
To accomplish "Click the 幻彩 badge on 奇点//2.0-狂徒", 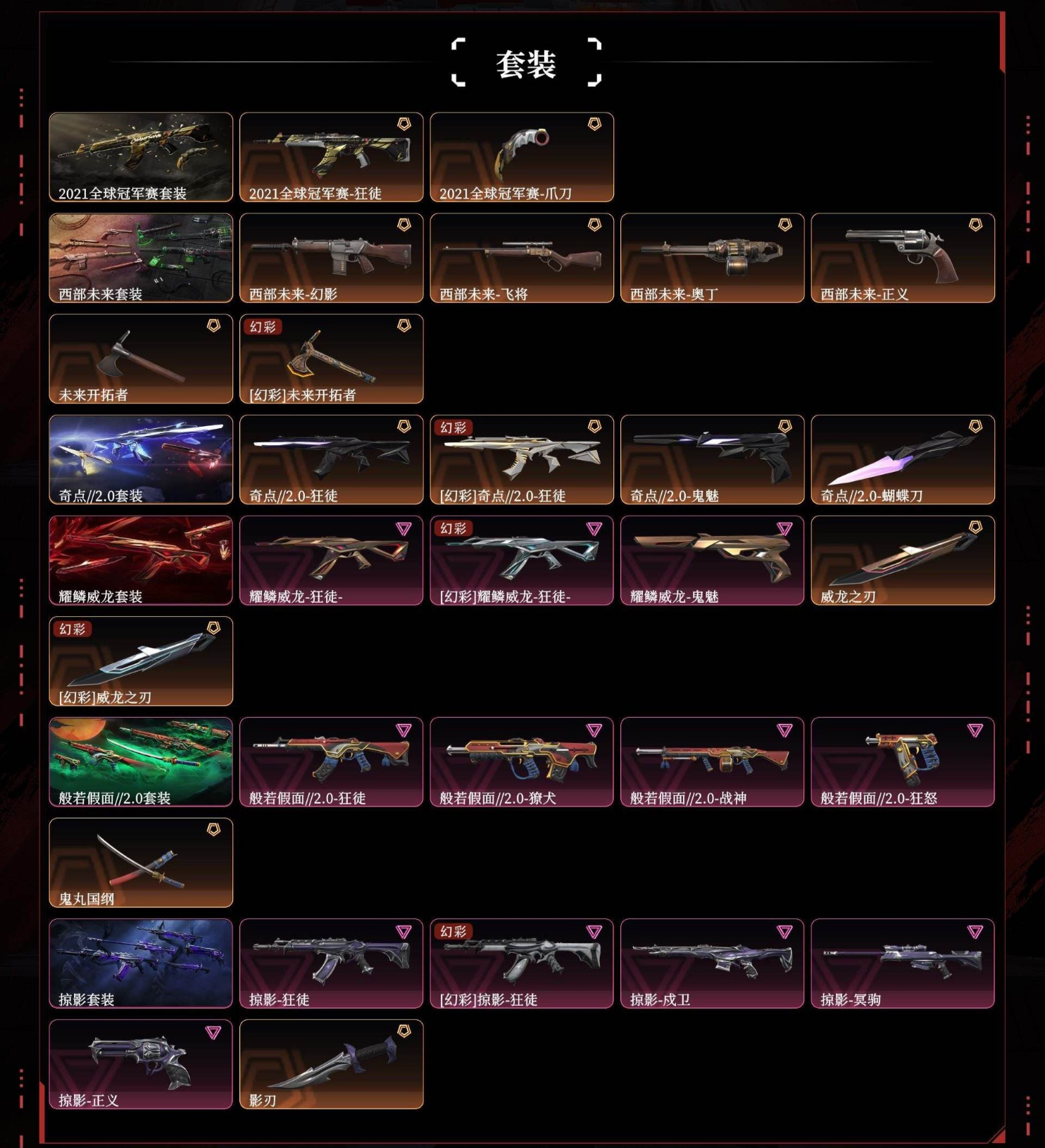I will click(453, 428).
